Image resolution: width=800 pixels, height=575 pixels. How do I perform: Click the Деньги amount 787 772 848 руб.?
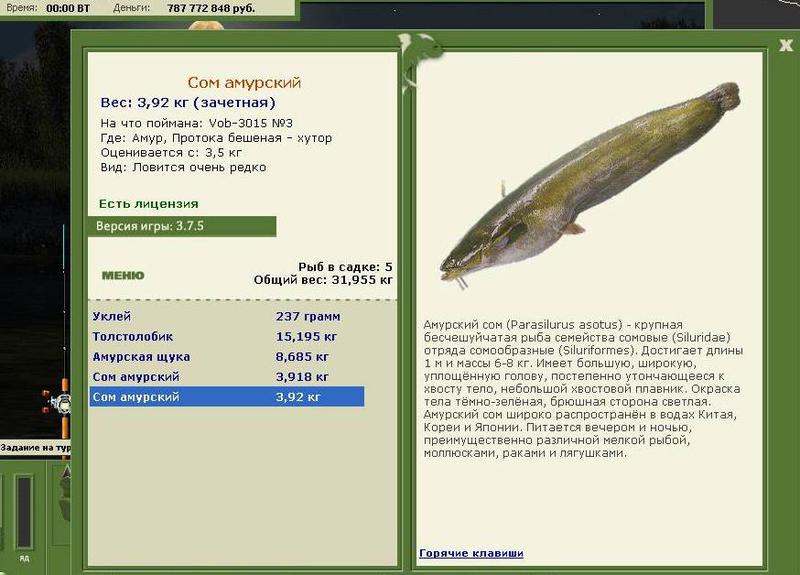[211, 8]
